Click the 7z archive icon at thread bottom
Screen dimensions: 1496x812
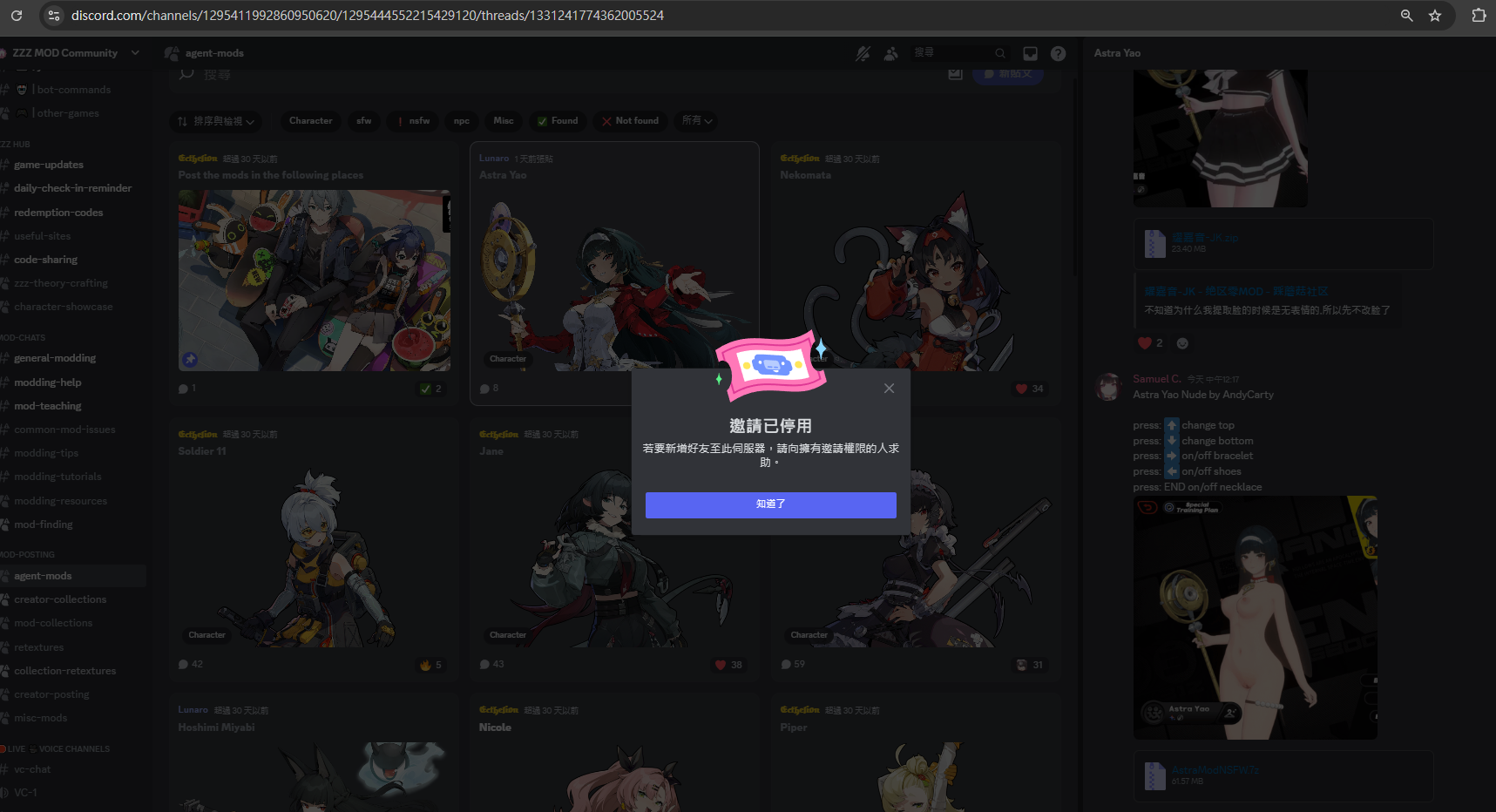coord(1154,775)
